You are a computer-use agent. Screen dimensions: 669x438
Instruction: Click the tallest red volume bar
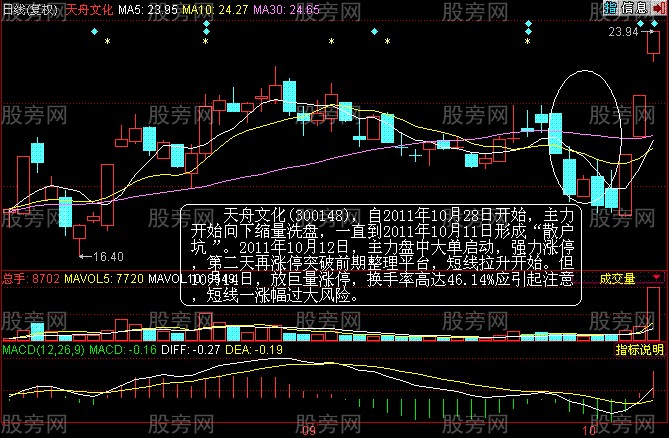(653, 314)
